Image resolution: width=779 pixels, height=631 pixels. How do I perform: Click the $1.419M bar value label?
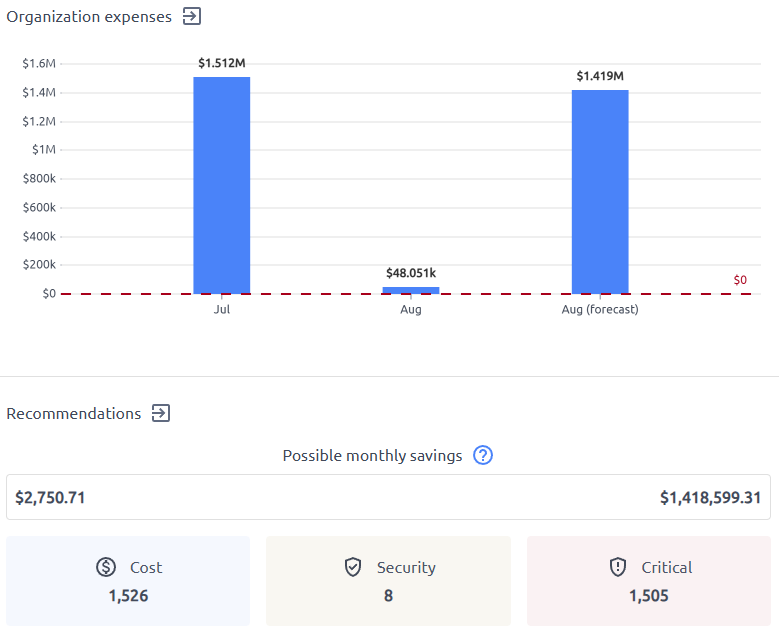click(600, 76)
